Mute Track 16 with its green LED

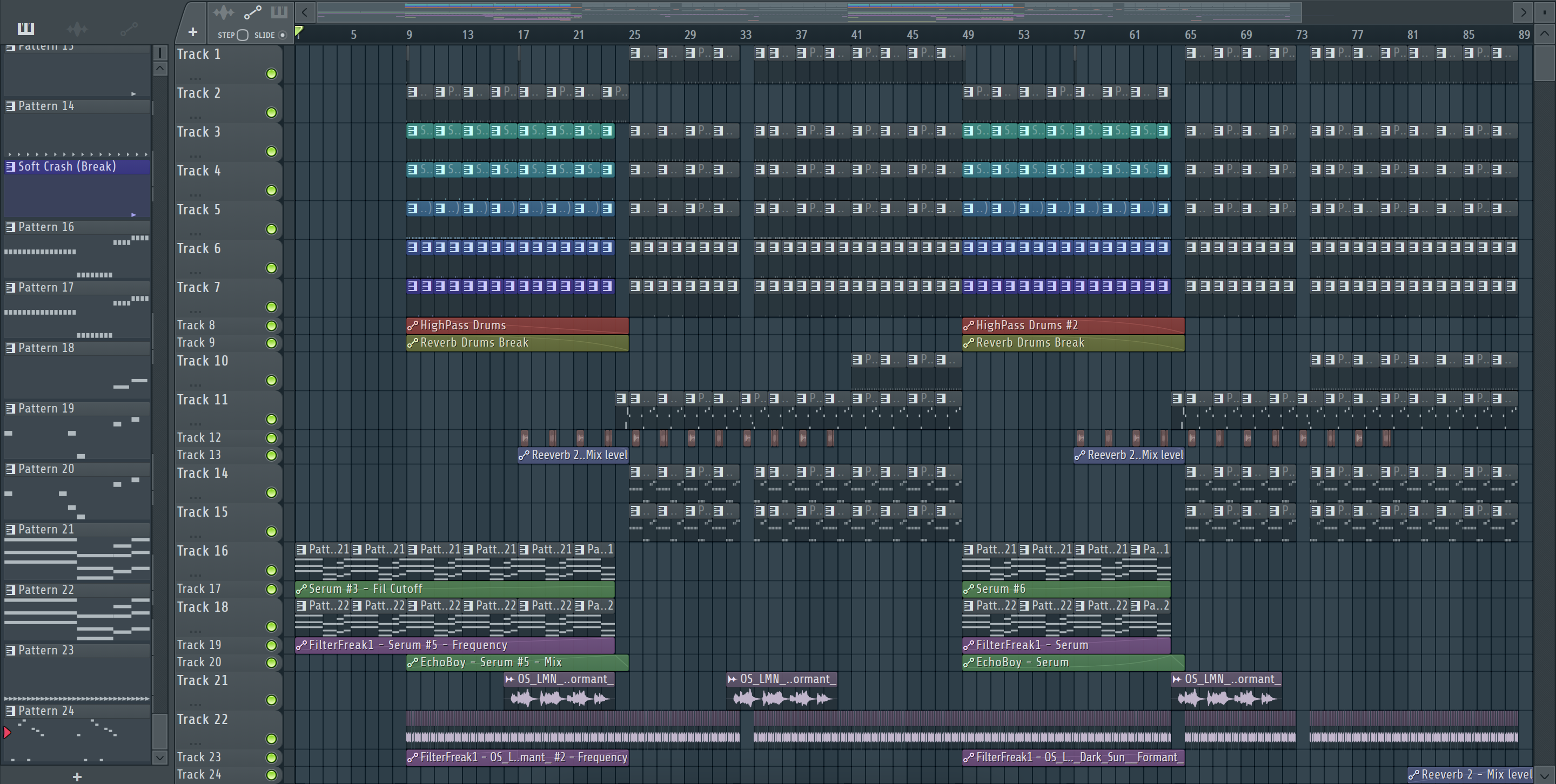point(272,570)
